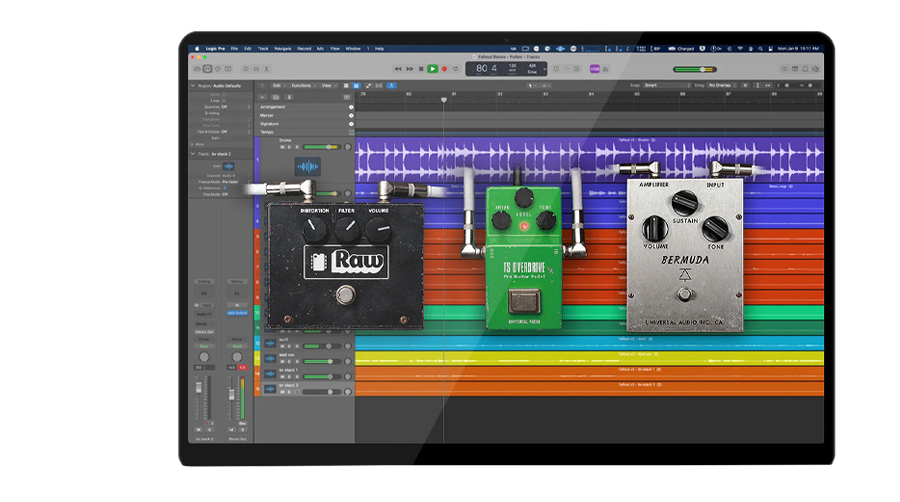Open the Functions dropdown in tracks area
This screenshot has height=502, width=900.
300,86
